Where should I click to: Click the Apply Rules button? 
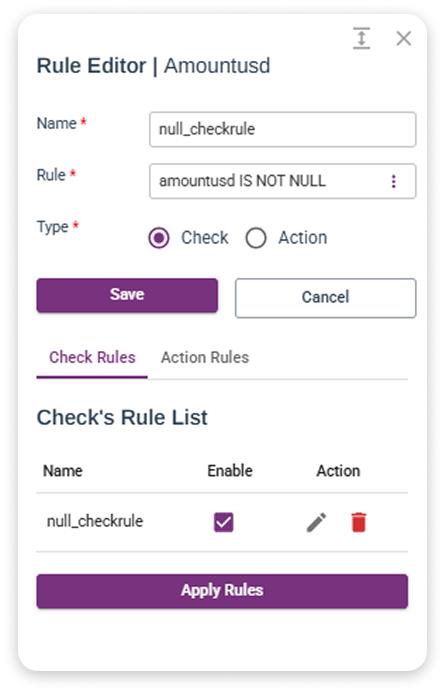[222, 591]
